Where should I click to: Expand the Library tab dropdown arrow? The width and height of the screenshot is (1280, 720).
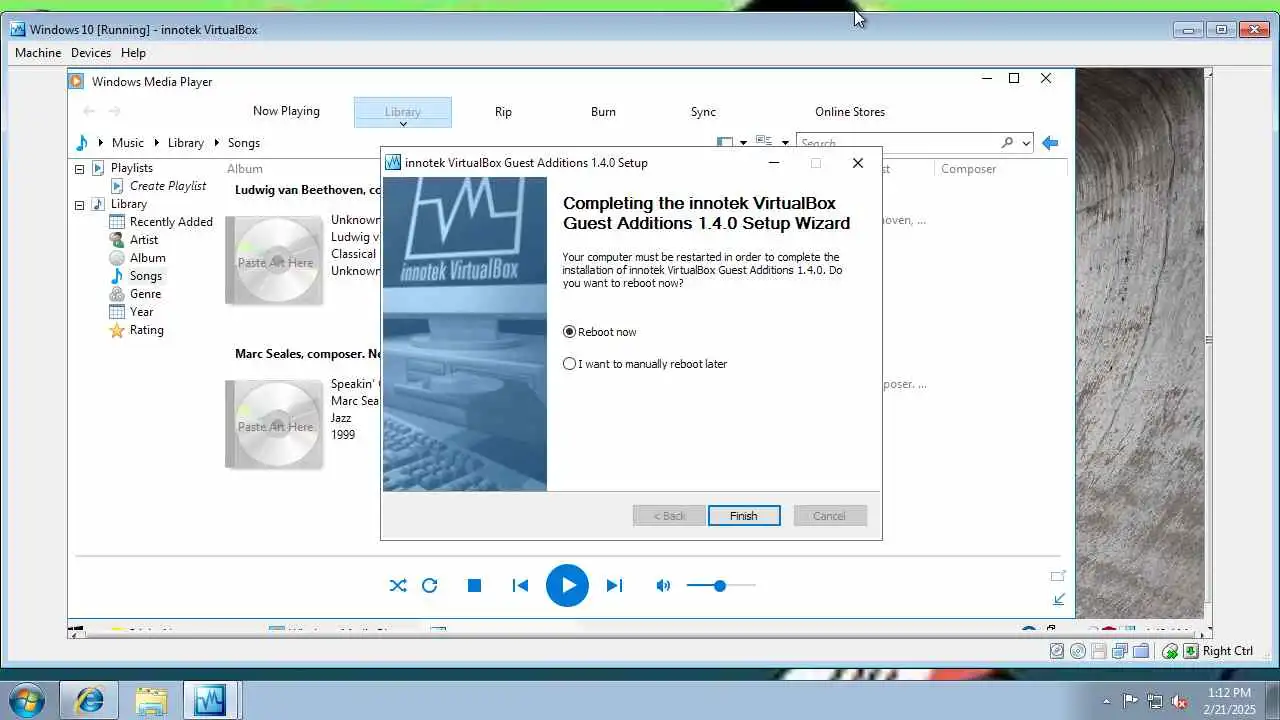pyautogui.click(x=403, y=124)
